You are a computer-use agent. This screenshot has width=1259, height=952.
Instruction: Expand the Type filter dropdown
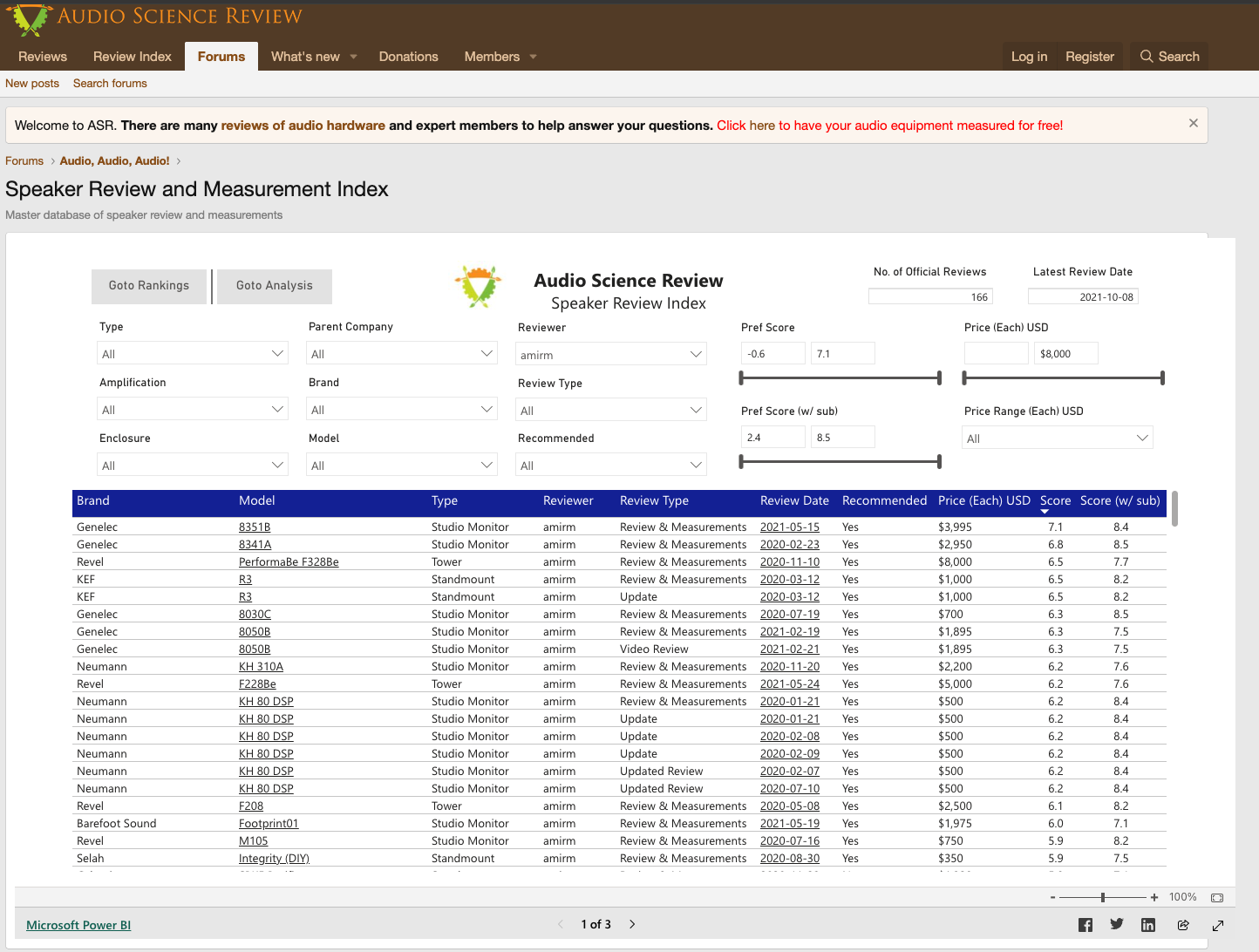tap(192, 354)
